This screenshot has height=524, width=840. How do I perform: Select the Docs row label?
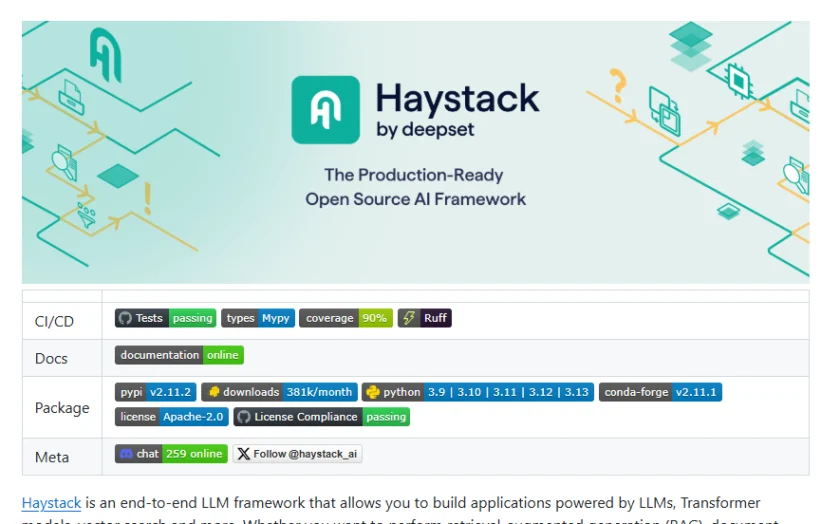[x=51, y=358]
